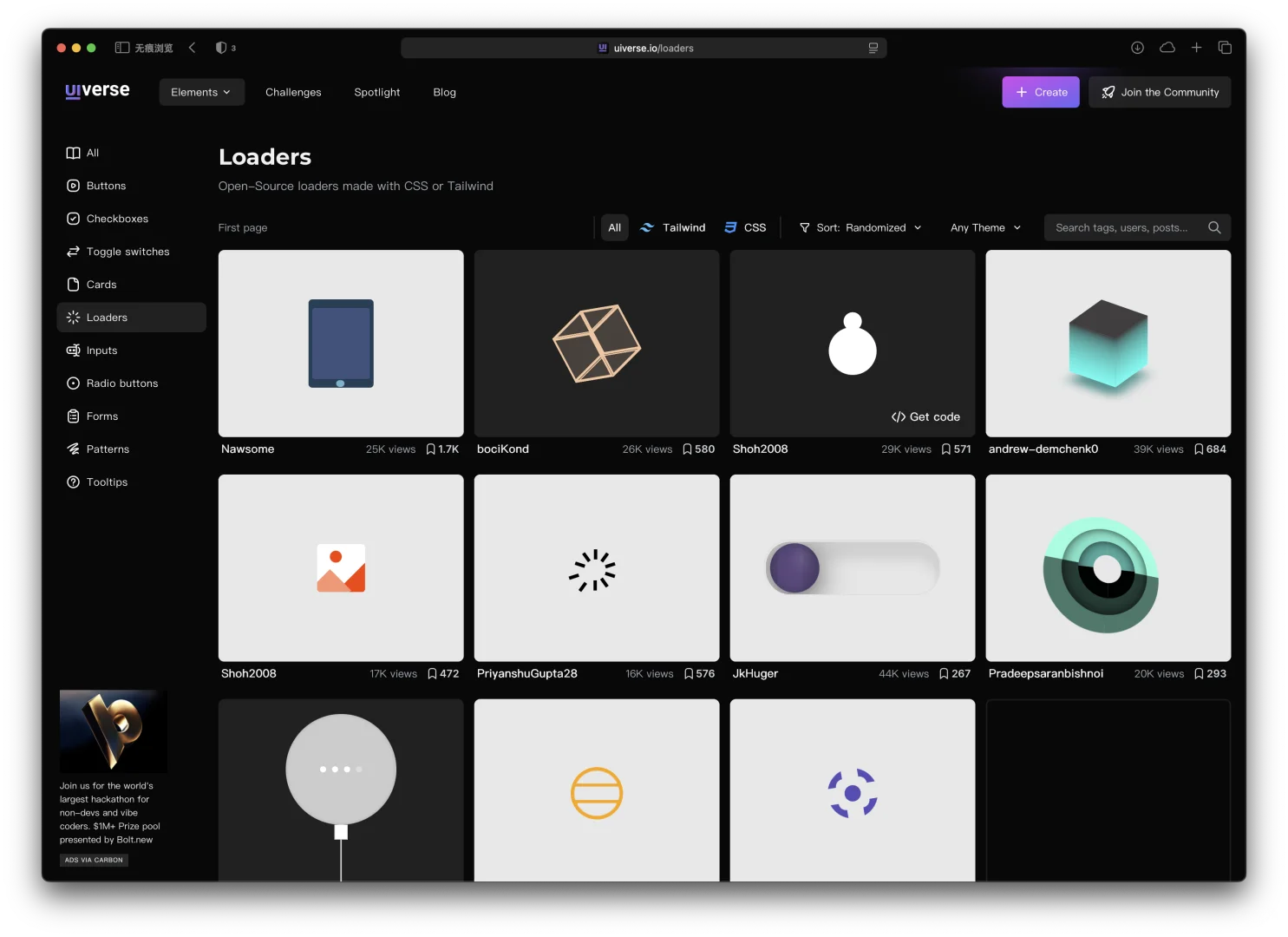
Task: Open the Bolt.new hackathon ad image
Action: pyautogui.click(x=114, y=731)
